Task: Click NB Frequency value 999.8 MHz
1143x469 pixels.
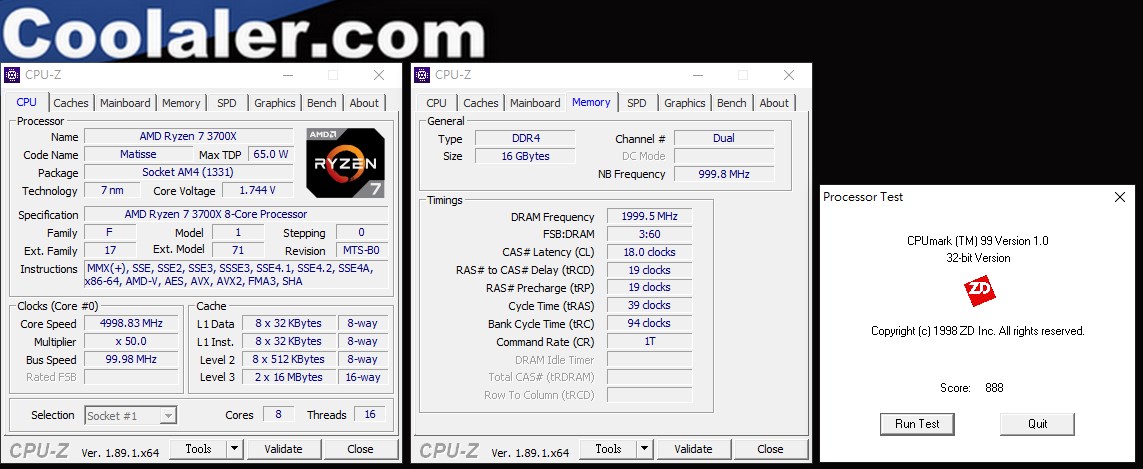Action: [x=724, y=174]
